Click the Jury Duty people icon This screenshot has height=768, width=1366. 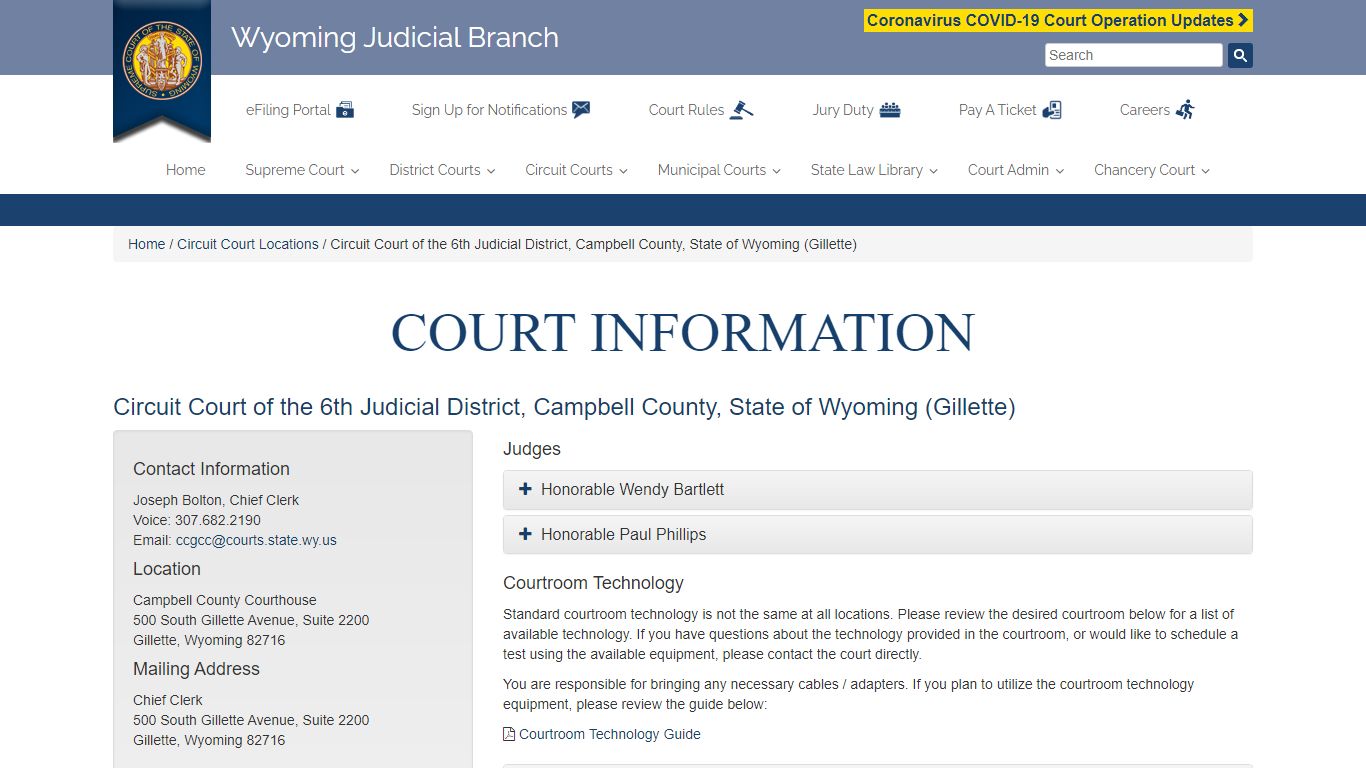point(890,110)
